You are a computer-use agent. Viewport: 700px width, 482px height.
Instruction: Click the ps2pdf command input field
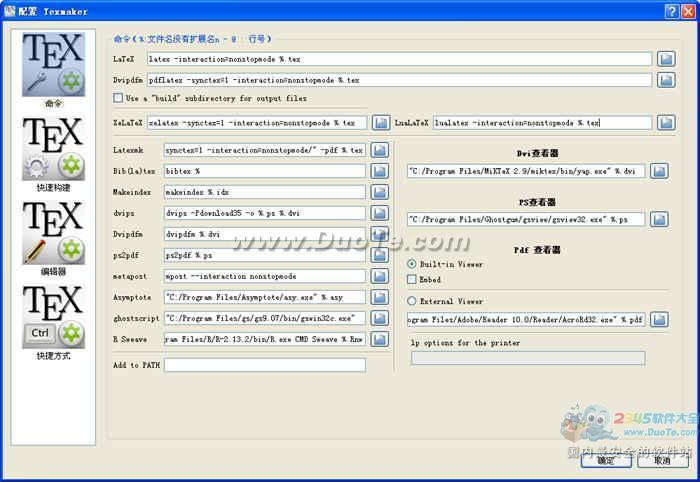(x=265, y=255)
